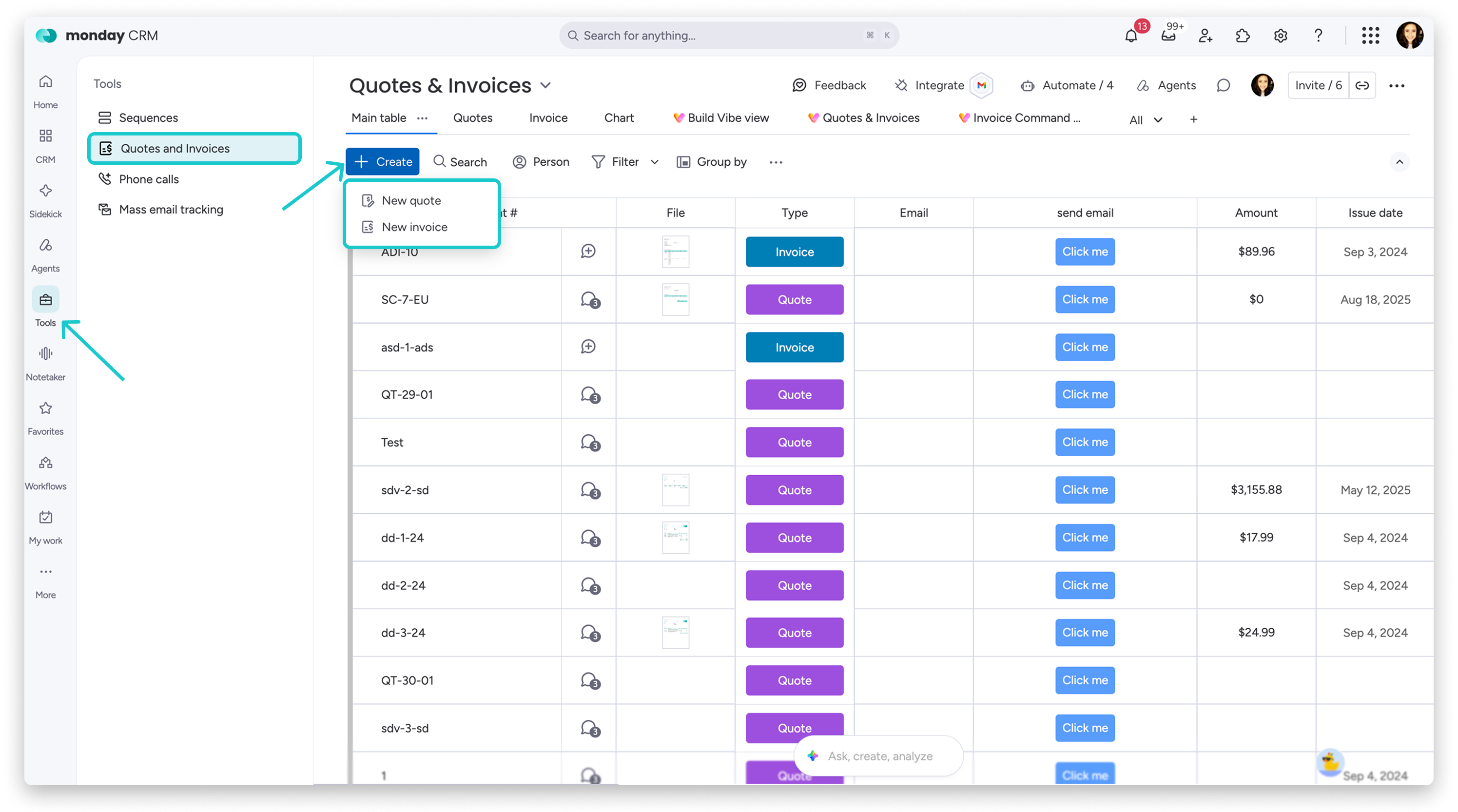The height and width of the screenshot is (812, 1458).
Task: Open the apps marketplace puzzle icon
Action: [1243, 35]
